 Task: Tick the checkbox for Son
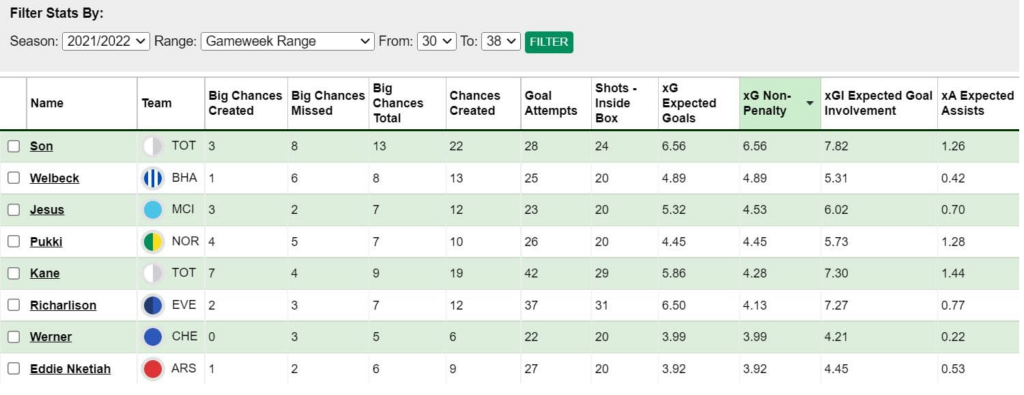(14, 146)
